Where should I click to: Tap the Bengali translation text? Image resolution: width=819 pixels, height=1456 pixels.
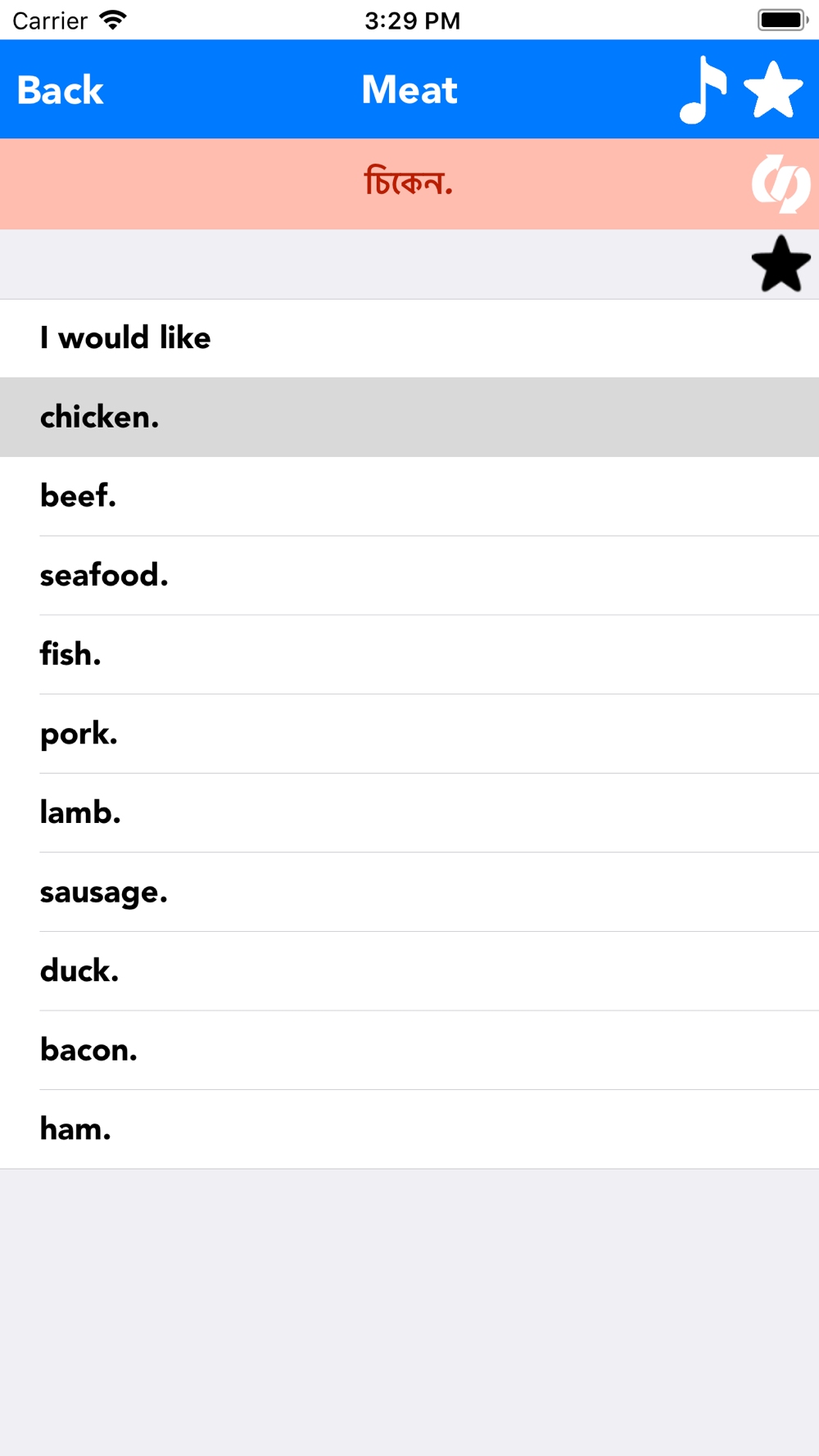pos(409,182)
